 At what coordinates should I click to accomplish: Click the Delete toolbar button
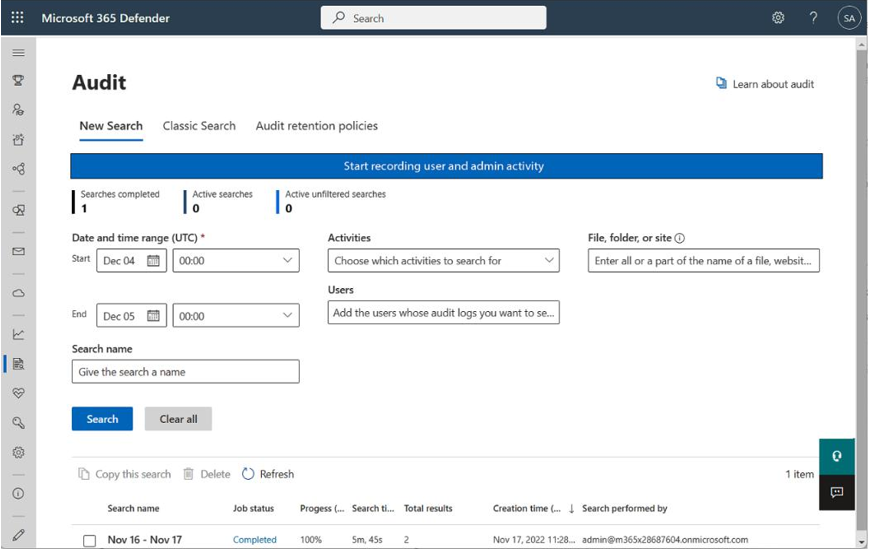pyautogui.click(x=207, y=474)
